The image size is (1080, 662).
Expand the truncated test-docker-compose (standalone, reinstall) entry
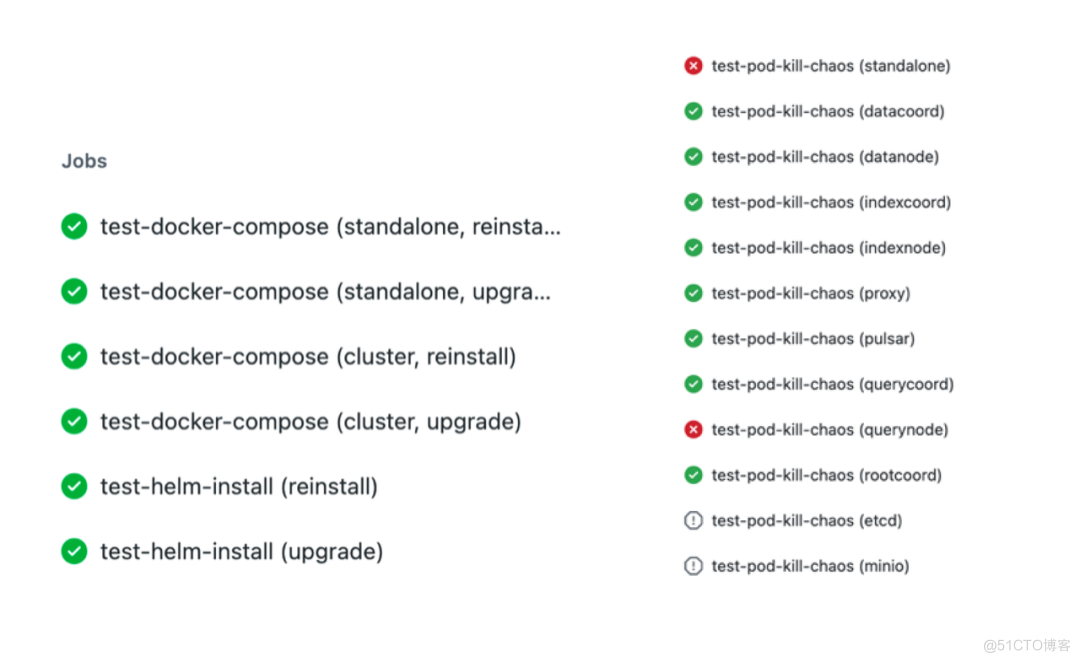[x=330, y=226]
